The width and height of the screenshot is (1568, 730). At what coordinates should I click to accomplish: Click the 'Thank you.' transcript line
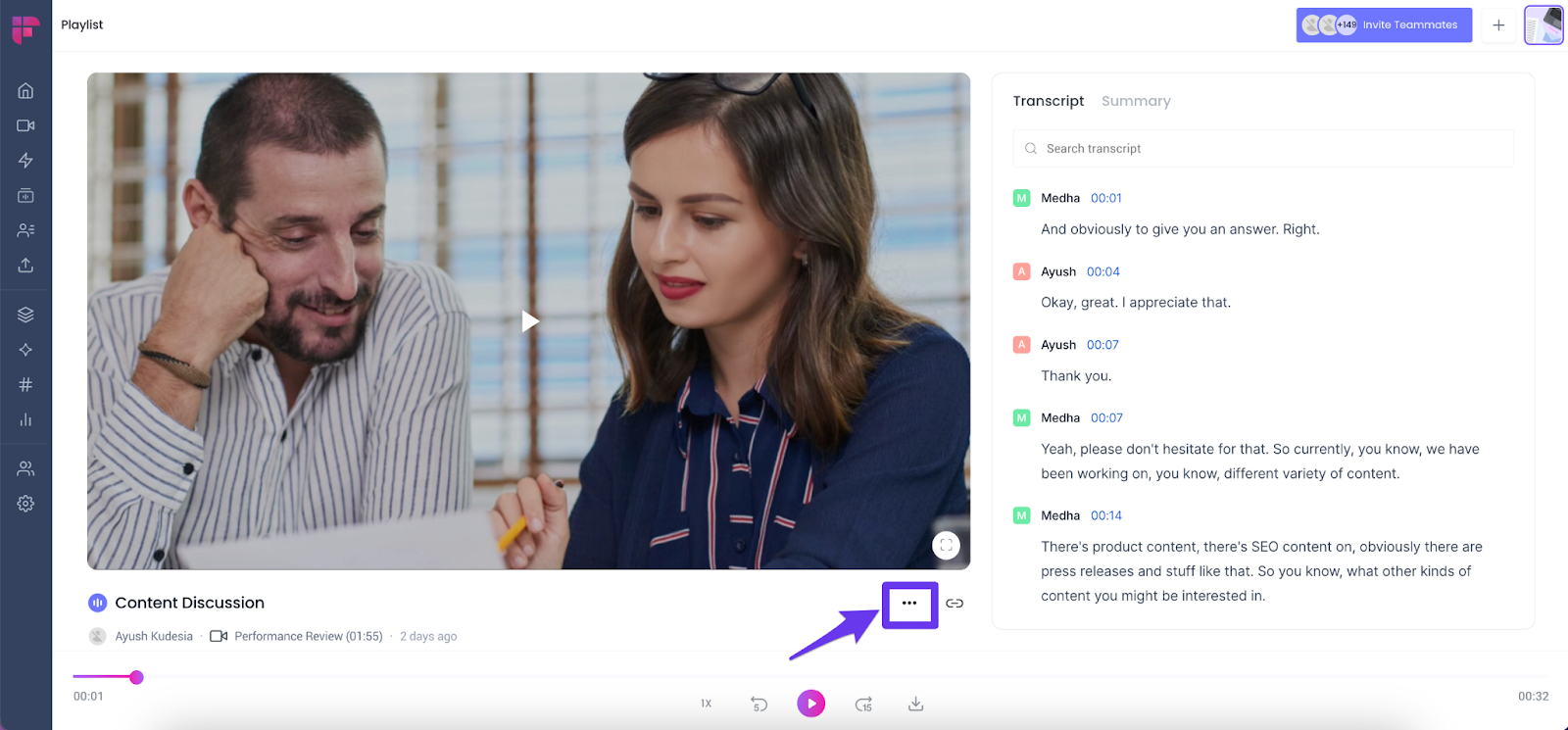(1076, 376)
